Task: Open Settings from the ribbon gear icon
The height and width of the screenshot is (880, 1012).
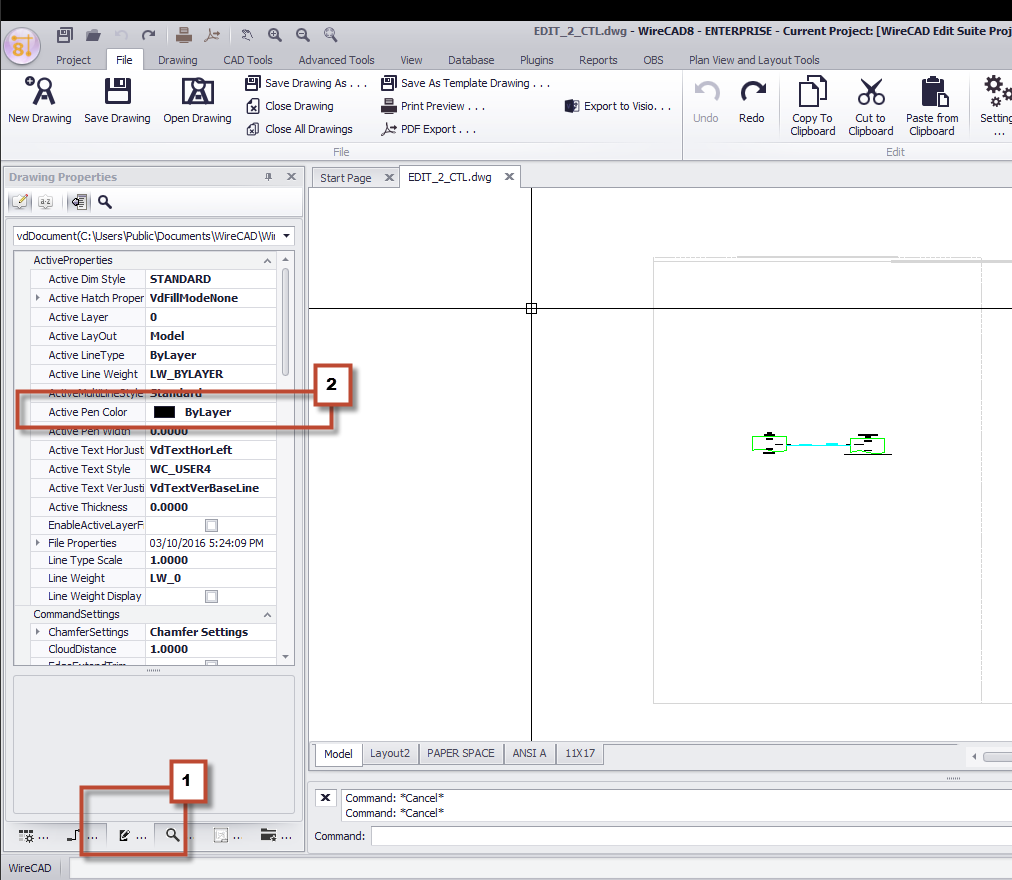Action: 997,107
